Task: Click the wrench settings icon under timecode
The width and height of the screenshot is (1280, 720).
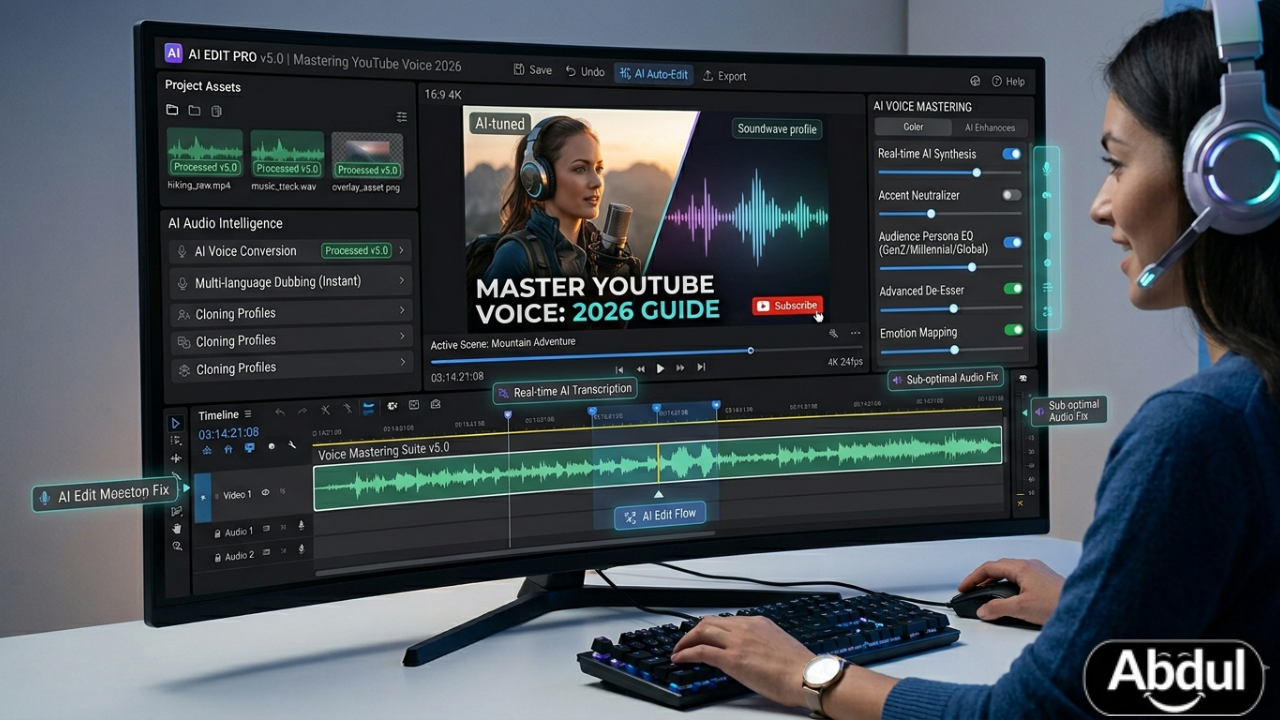Action: (x=292, y=444)
